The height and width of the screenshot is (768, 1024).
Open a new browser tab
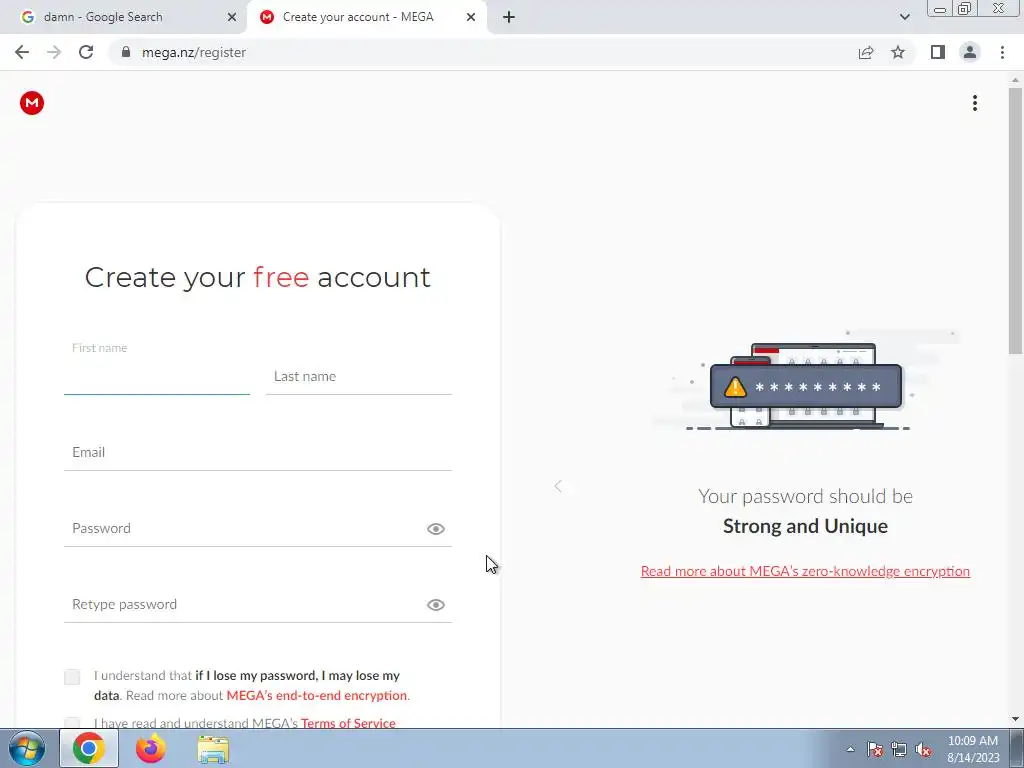[x=509, y=17]
